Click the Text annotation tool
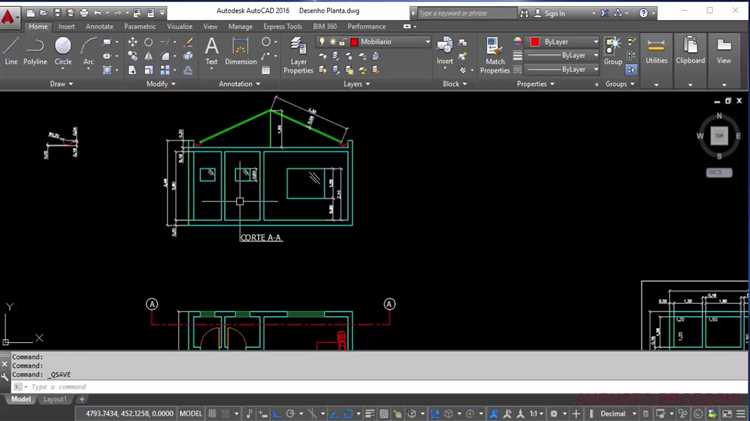Screen dimensions: 750x421 pos(211,52)
